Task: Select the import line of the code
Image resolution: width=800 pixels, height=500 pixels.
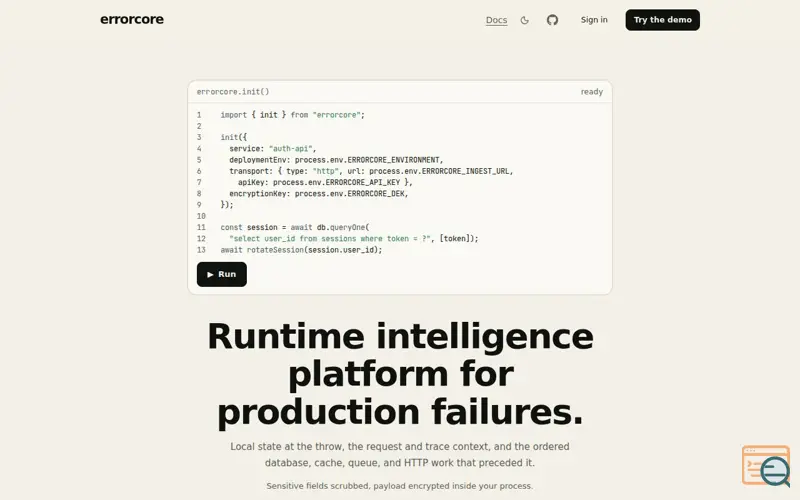Action: pos(292,115)
